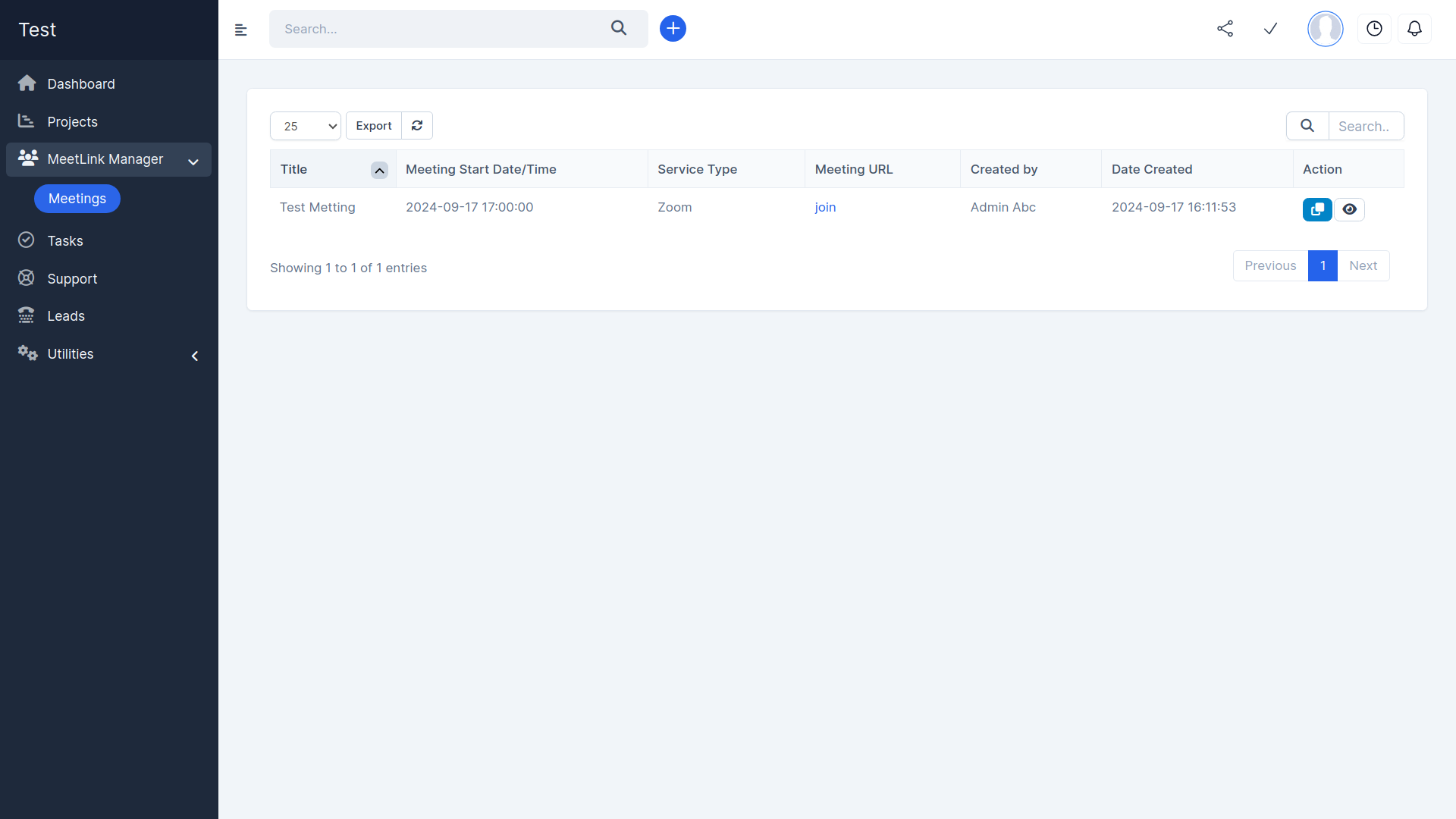Click the blue plus quick-add icon
Viewport: 1456px width, 819px height.
pos(673,29)
